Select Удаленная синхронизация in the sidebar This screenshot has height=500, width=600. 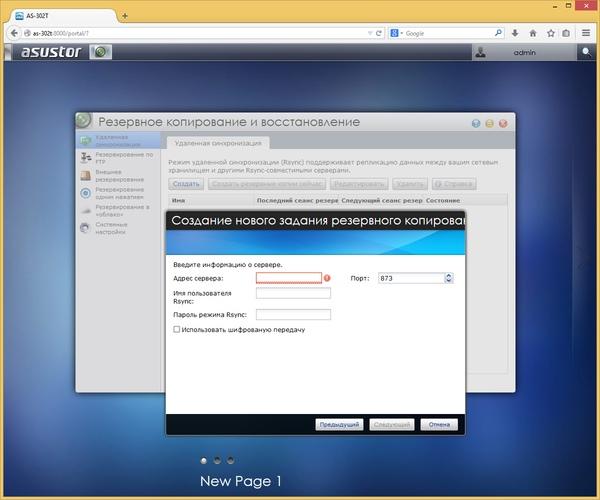pos(118,140)
